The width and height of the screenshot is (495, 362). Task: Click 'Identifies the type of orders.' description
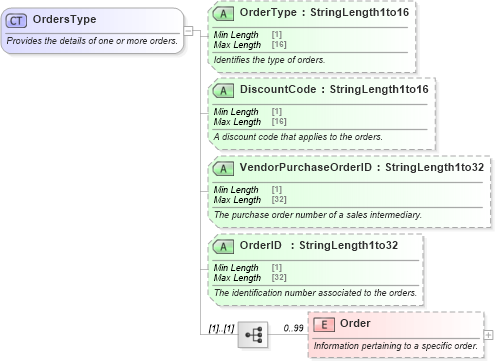tap(269, 60)
